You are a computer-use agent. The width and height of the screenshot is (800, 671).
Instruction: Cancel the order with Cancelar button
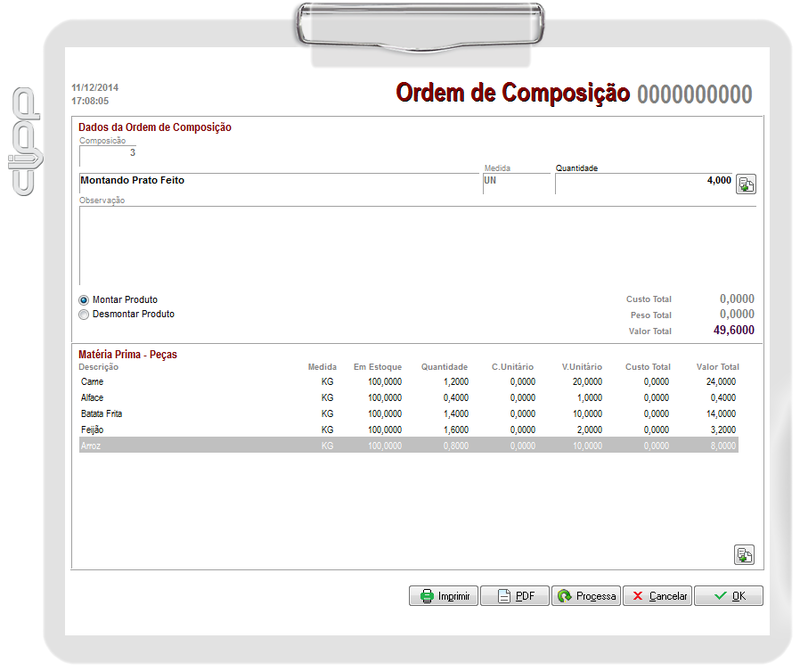(657, 596)
